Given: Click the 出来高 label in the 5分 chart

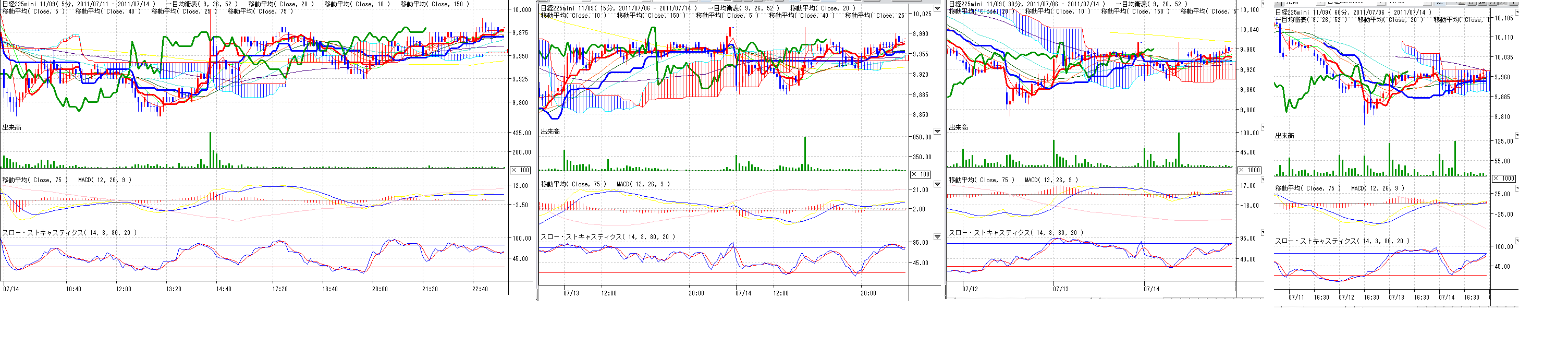Looking at the screenshot, I should [11, 127].
